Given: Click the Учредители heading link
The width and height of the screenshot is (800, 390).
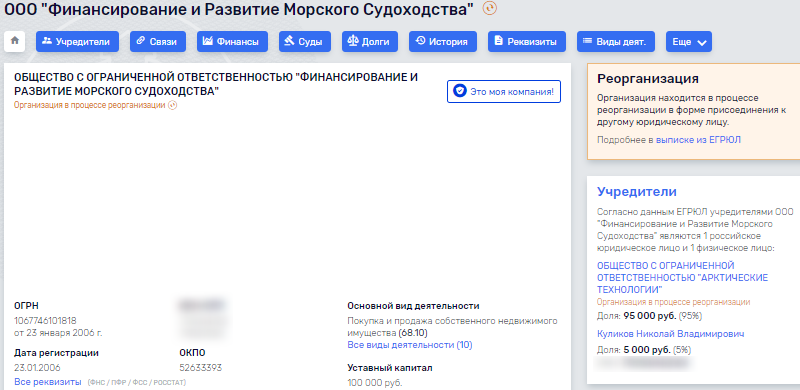Looking at the screenshot, I should [637, 192].
